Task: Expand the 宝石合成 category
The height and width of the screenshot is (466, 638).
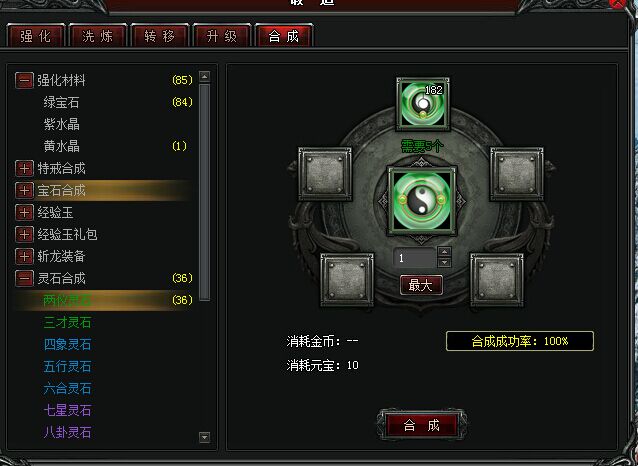Action: [24, 190]
